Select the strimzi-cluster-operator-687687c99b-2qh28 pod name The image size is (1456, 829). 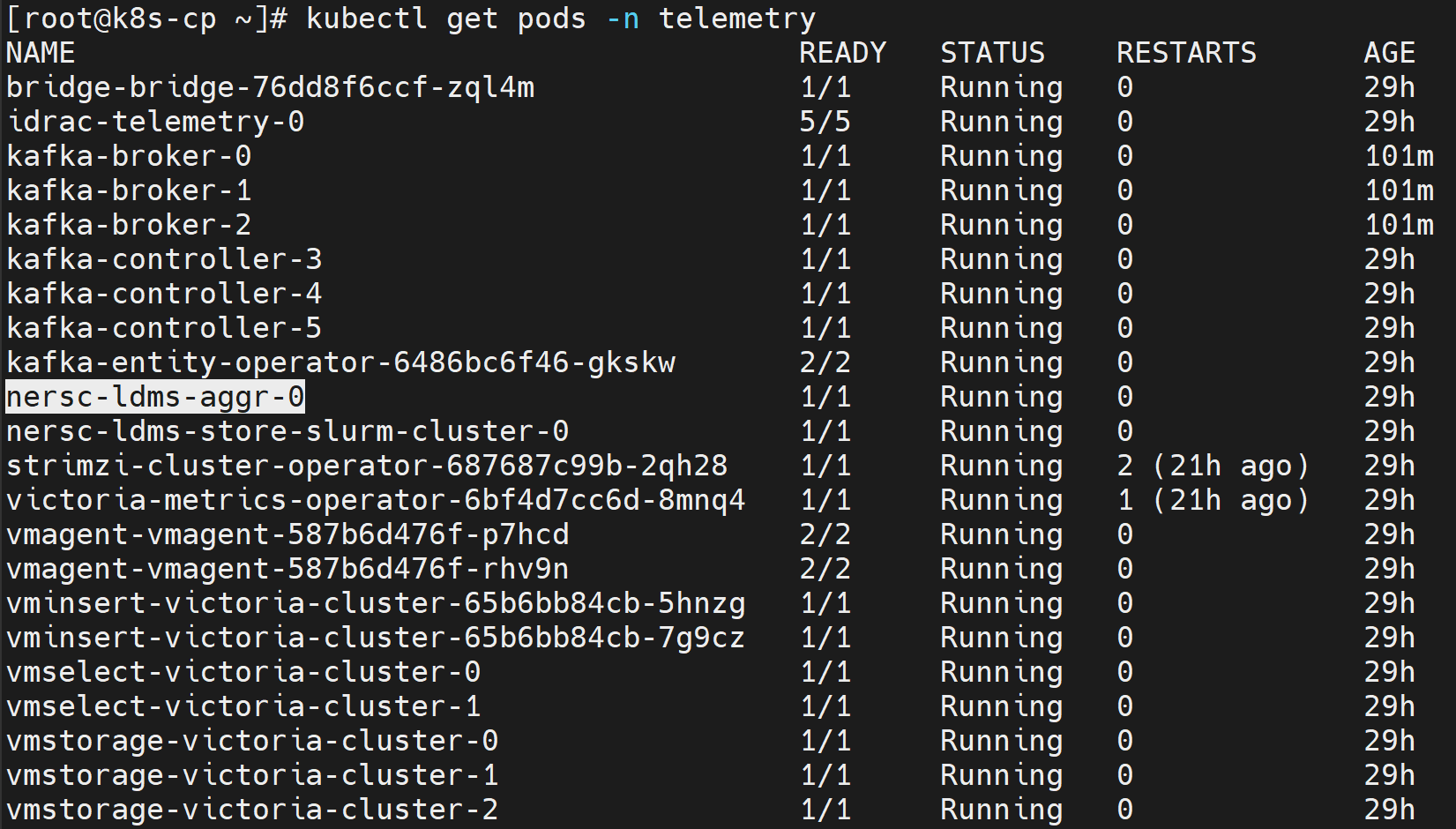(x=368, y=466)
